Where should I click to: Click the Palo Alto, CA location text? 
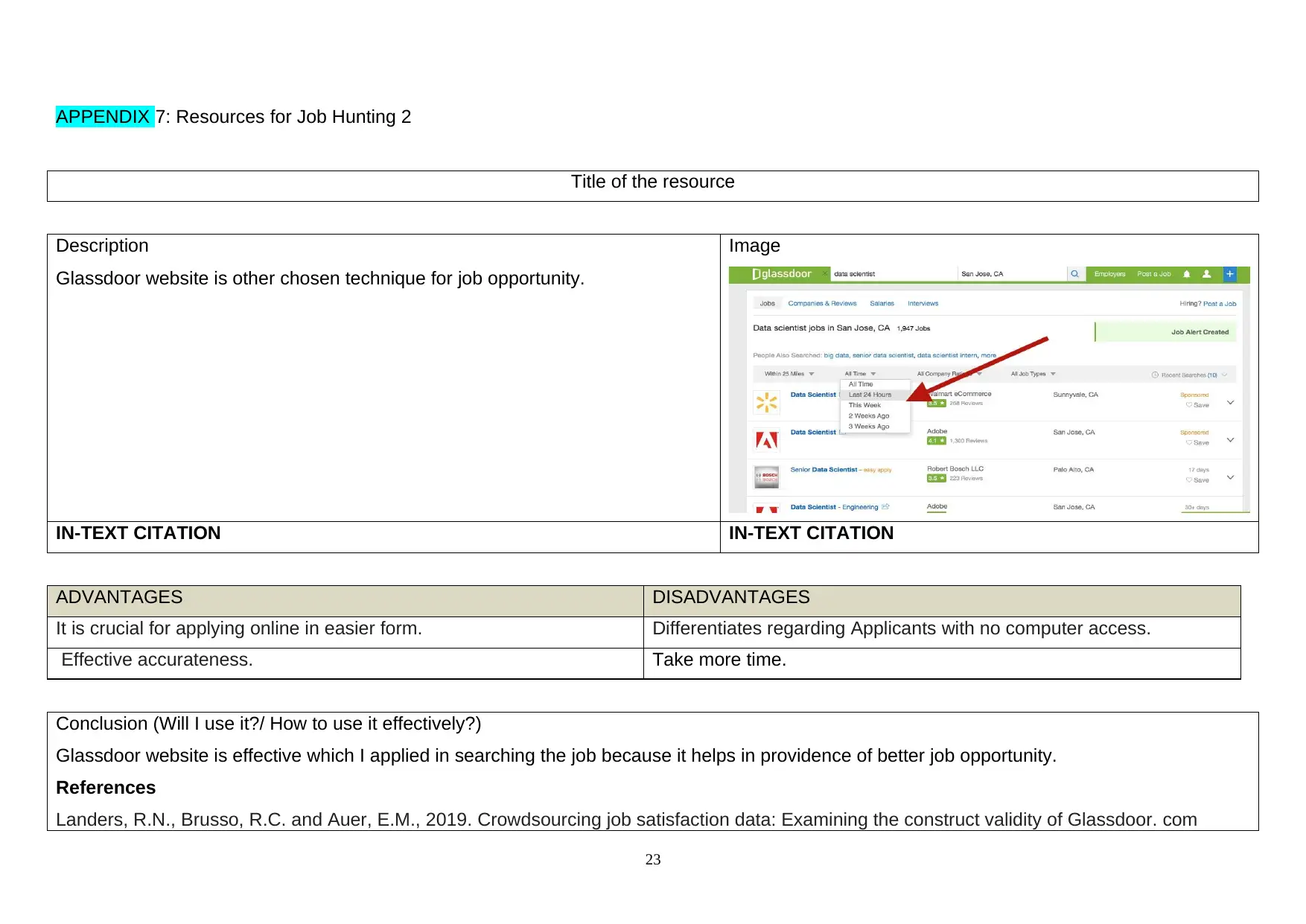coord(1073,470)
